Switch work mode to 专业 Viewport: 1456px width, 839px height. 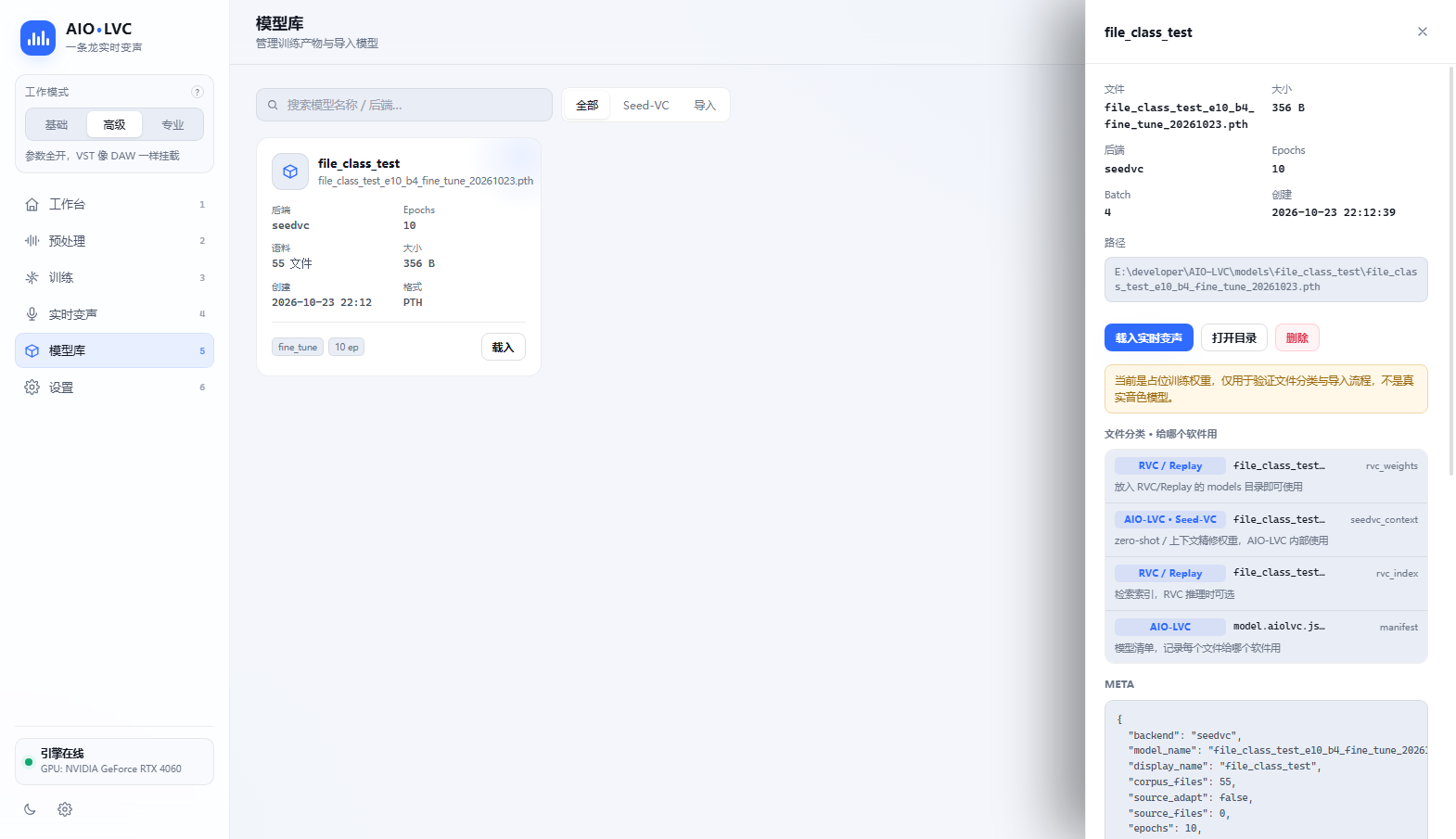tap(172, 124)
